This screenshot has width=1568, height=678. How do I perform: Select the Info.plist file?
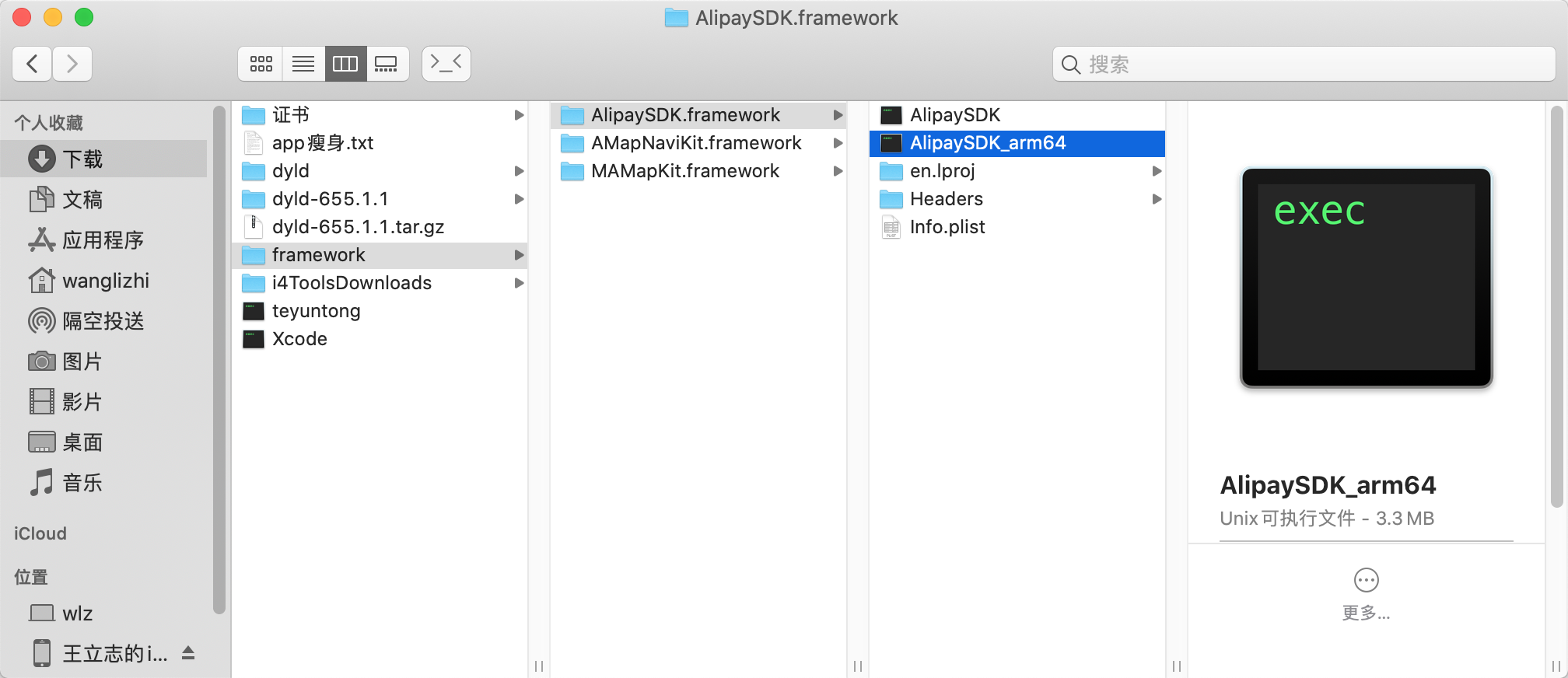(947, 227)
